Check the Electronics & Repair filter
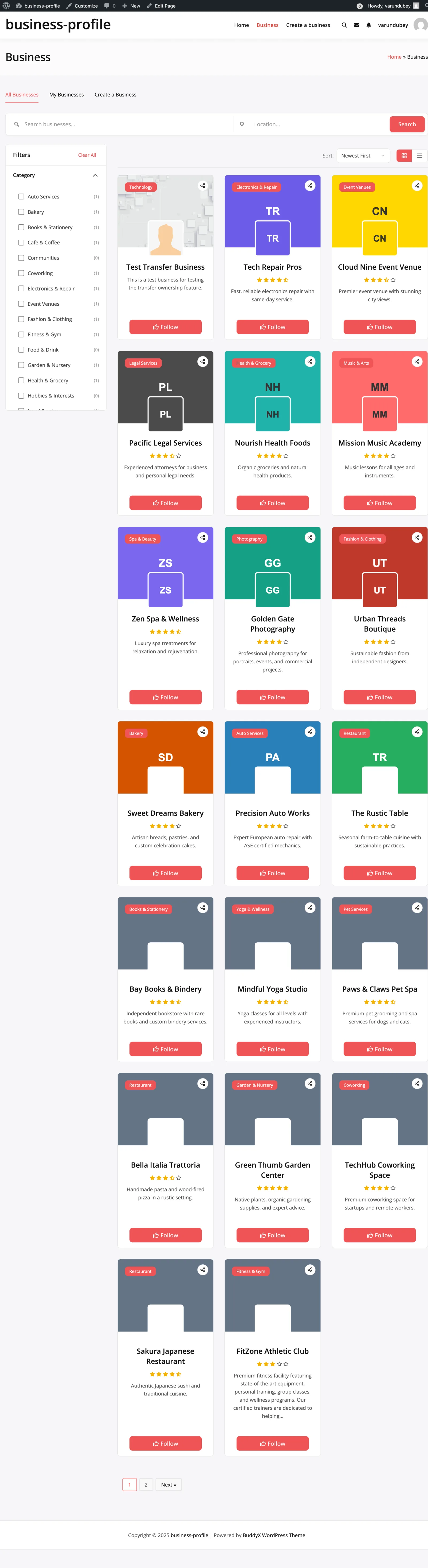This screenshot has height=1568, width=428. 21,289
